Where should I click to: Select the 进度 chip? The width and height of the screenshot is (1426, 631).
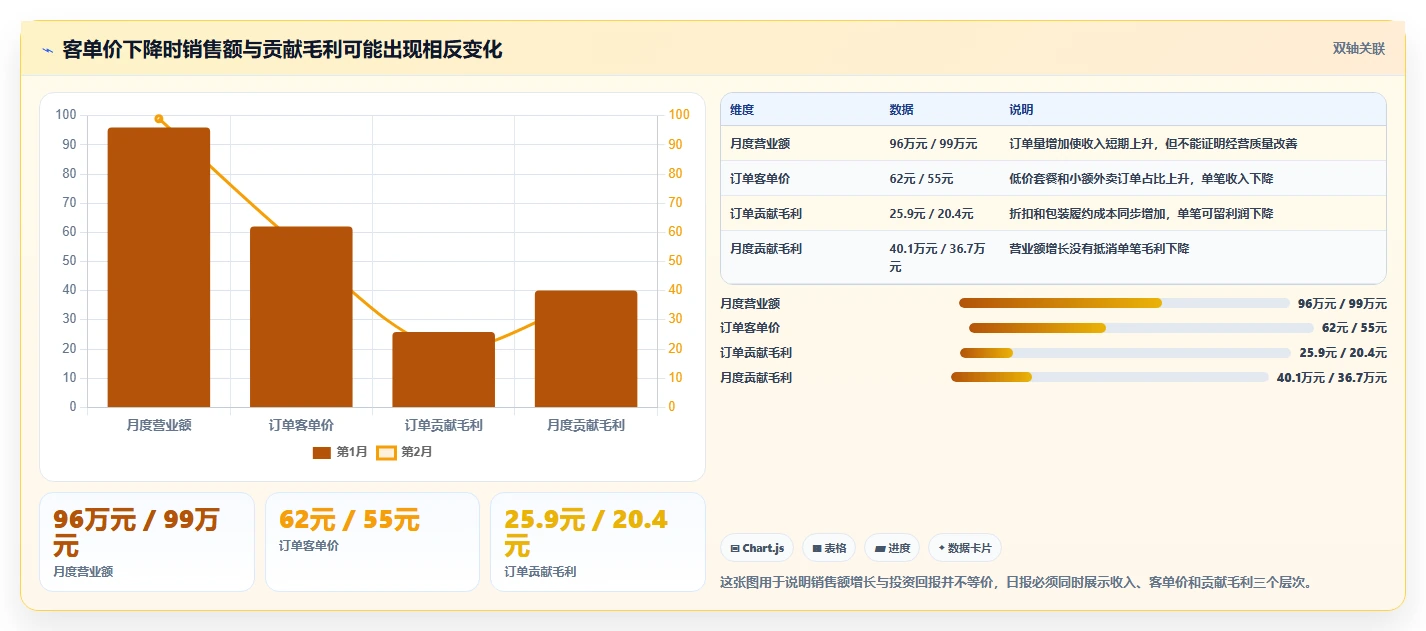(x=892, y=548)
